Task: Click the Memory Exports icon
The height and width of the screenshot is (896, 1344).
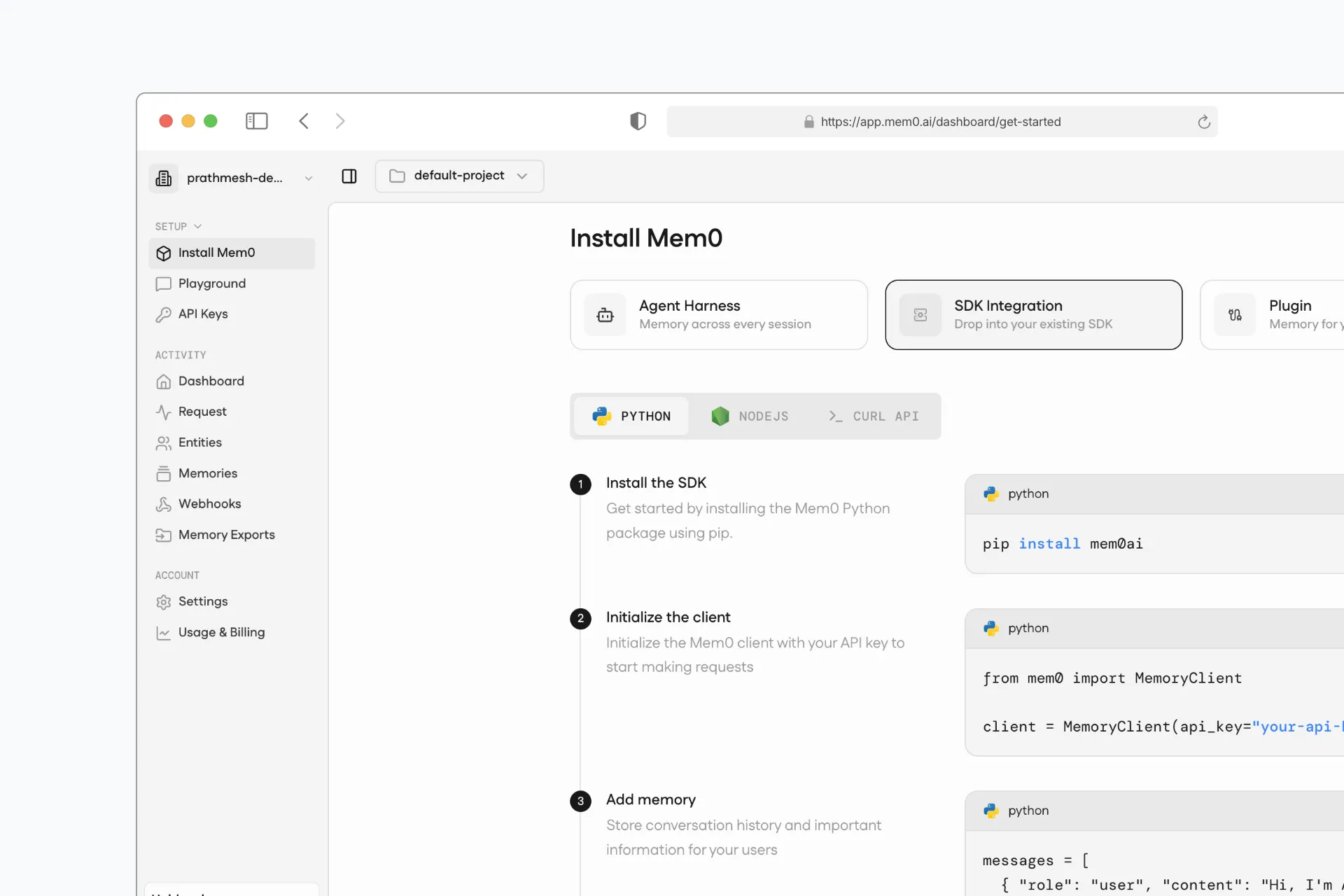Action: click(x=164, y=535)
